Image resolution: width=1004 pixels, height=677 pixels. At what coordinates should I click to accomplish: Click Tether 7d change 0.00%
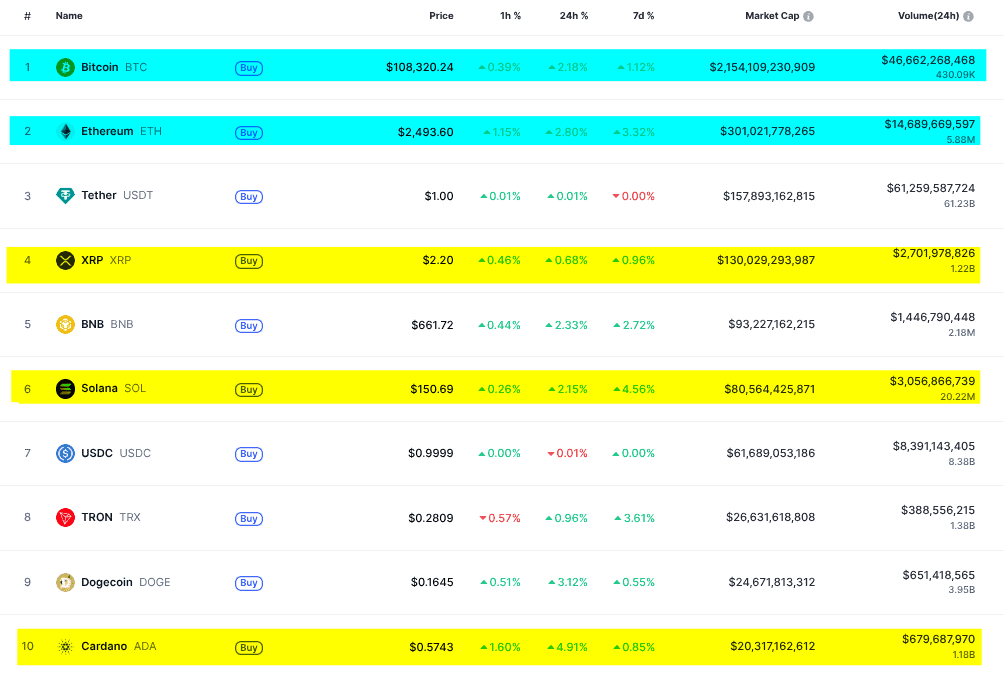click(x=633, y=197)
